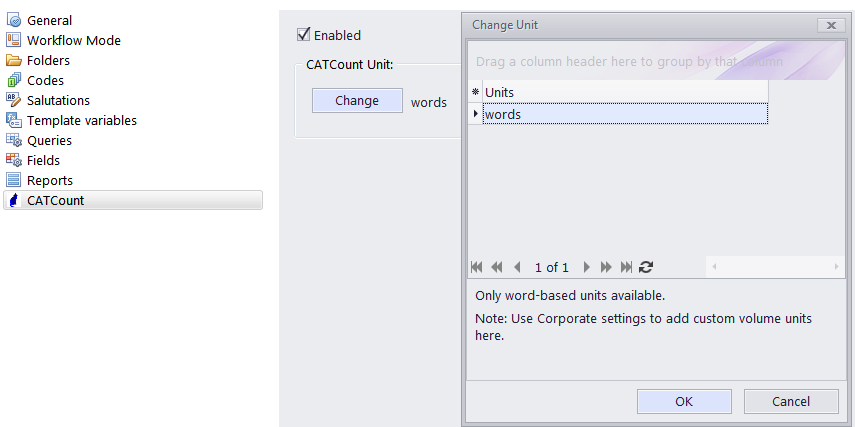
Task: Select the words row in units grid
Action: point(625,114)
